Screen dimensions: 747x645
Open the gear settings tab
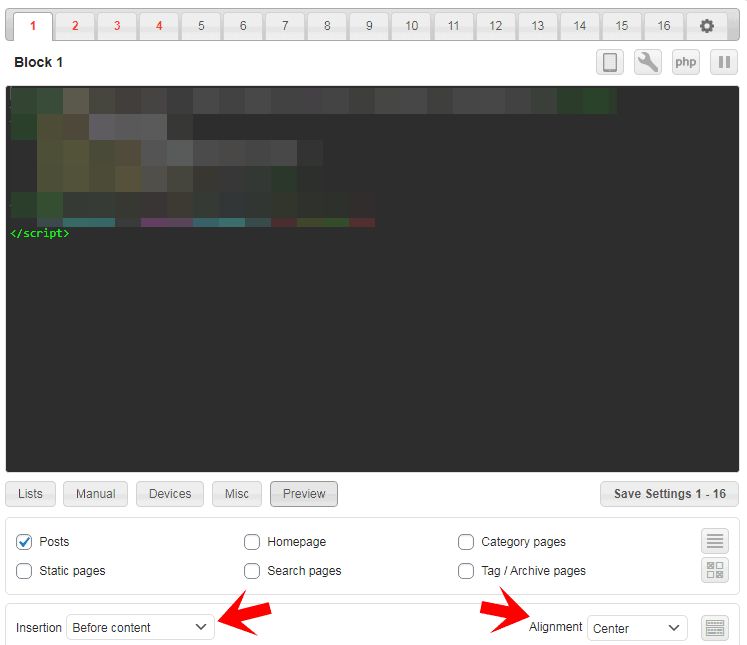[x=707, y=26]
